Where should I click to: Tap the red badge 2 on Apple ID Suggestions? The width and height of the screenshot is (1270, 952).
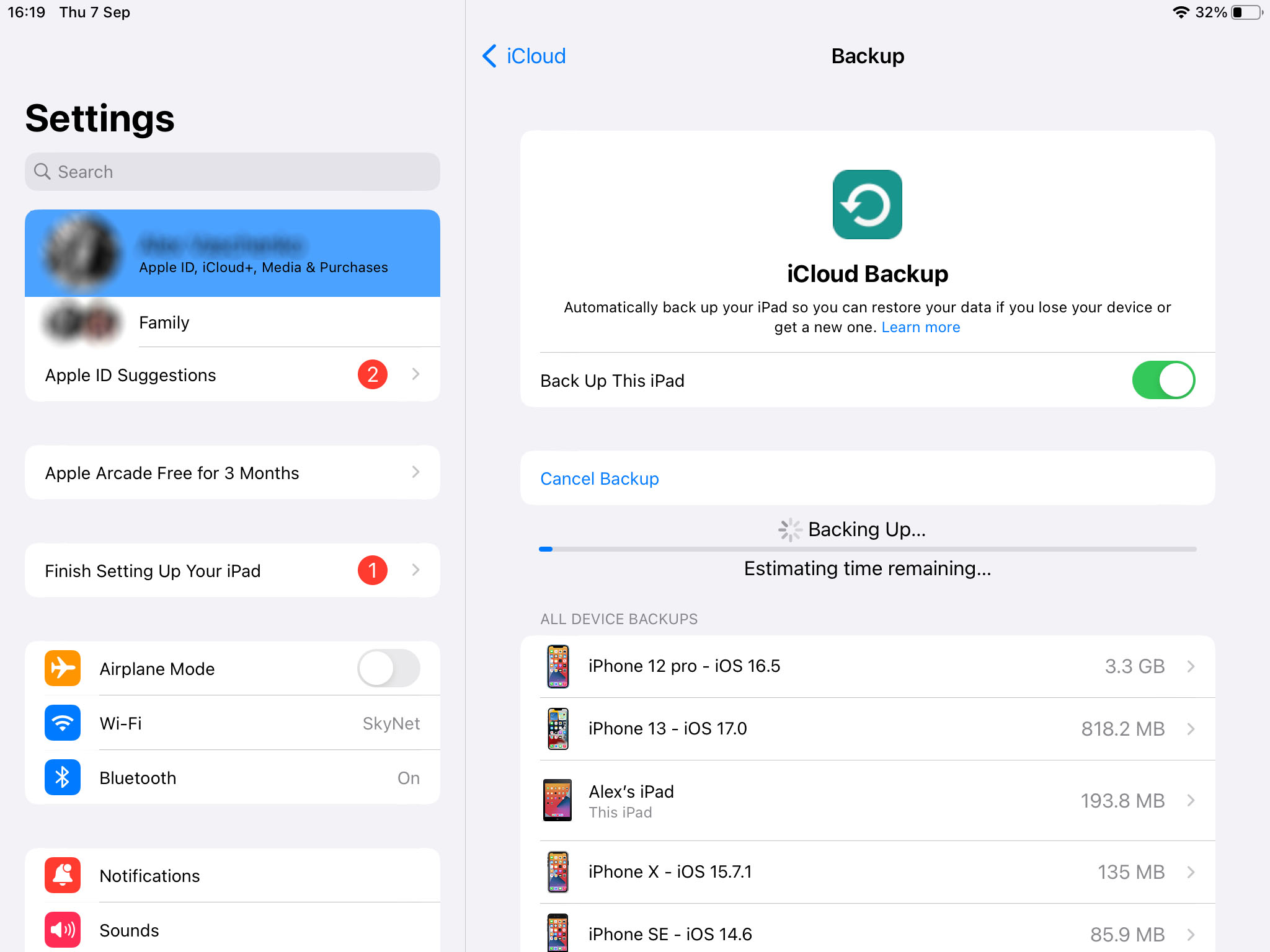pyautogui.click(x=373, y=374)
